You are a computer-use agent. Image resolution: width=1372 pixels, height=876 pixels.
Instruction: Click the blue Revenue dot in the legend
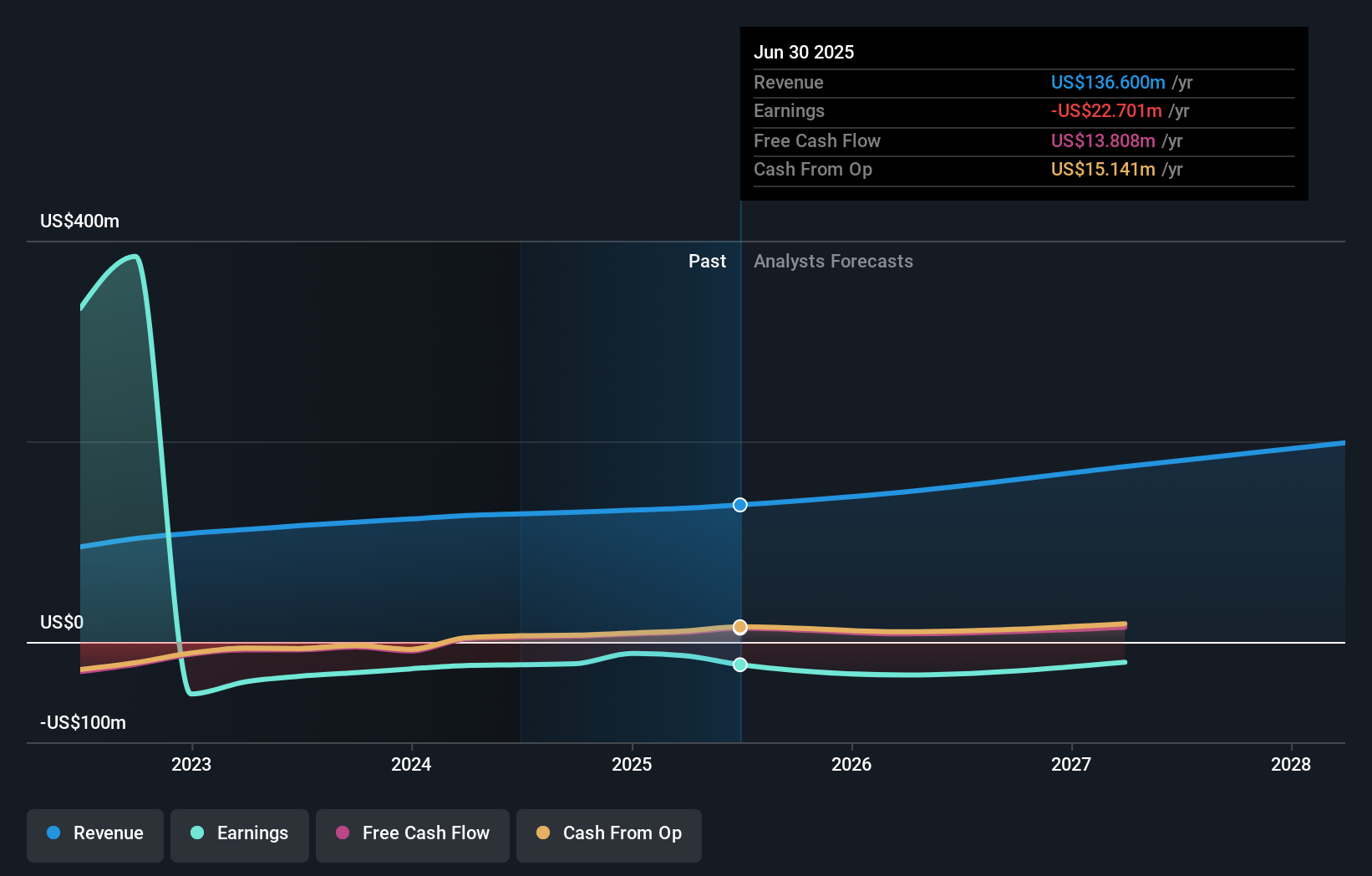[52, 833]
